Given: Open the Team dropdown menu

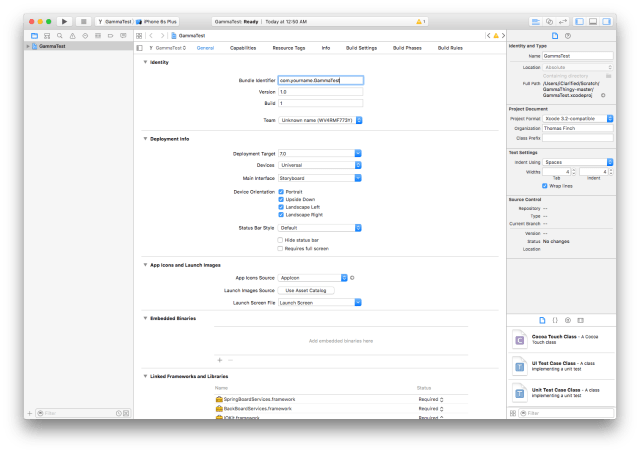Looking at the screenshot, I should (x=320, y=120).
